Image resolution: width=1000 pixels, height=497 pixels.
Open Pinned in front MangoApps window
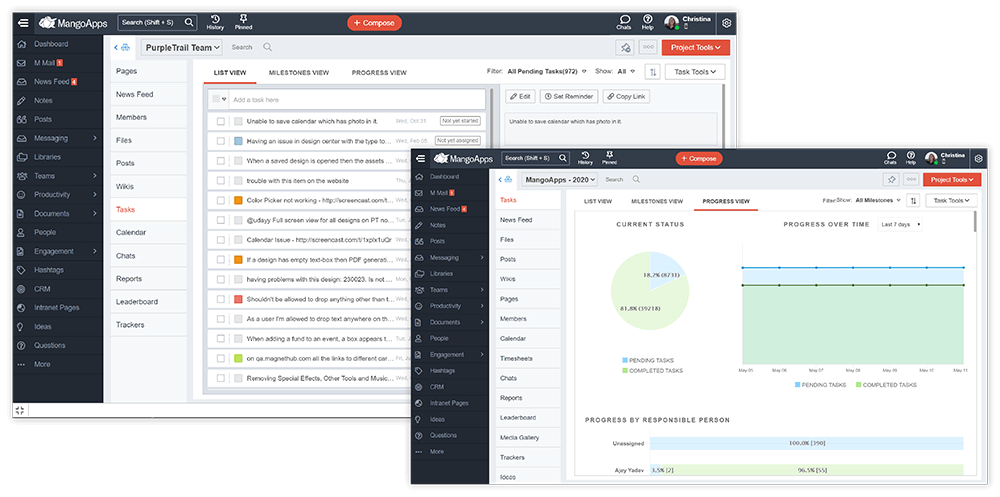pos(610,158)
